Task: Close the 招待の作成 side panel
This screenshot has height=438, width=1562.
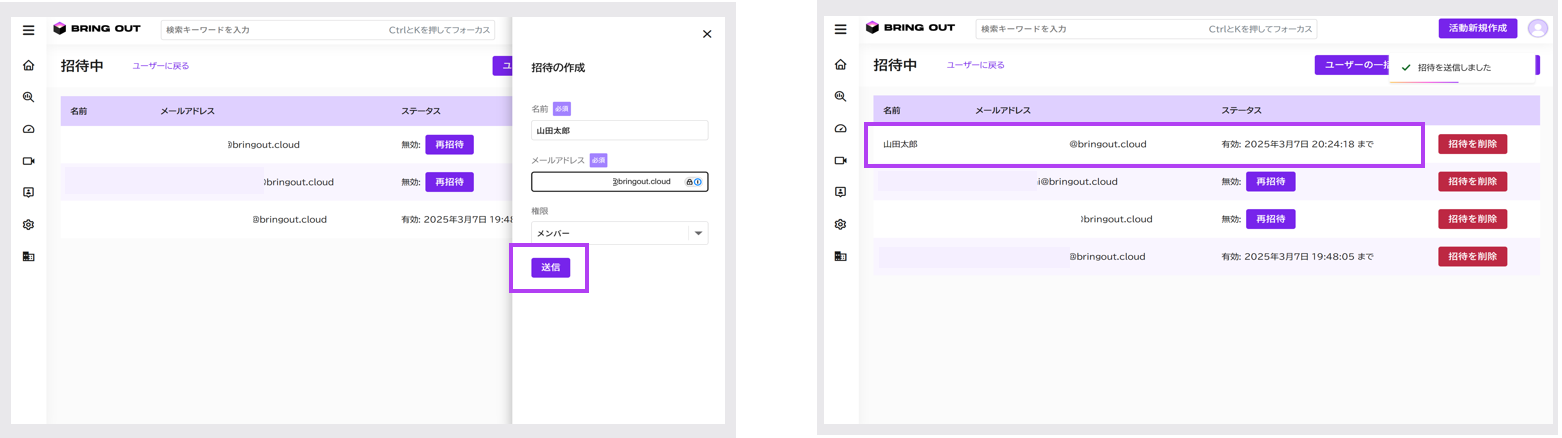Action: tap(707, 34)
